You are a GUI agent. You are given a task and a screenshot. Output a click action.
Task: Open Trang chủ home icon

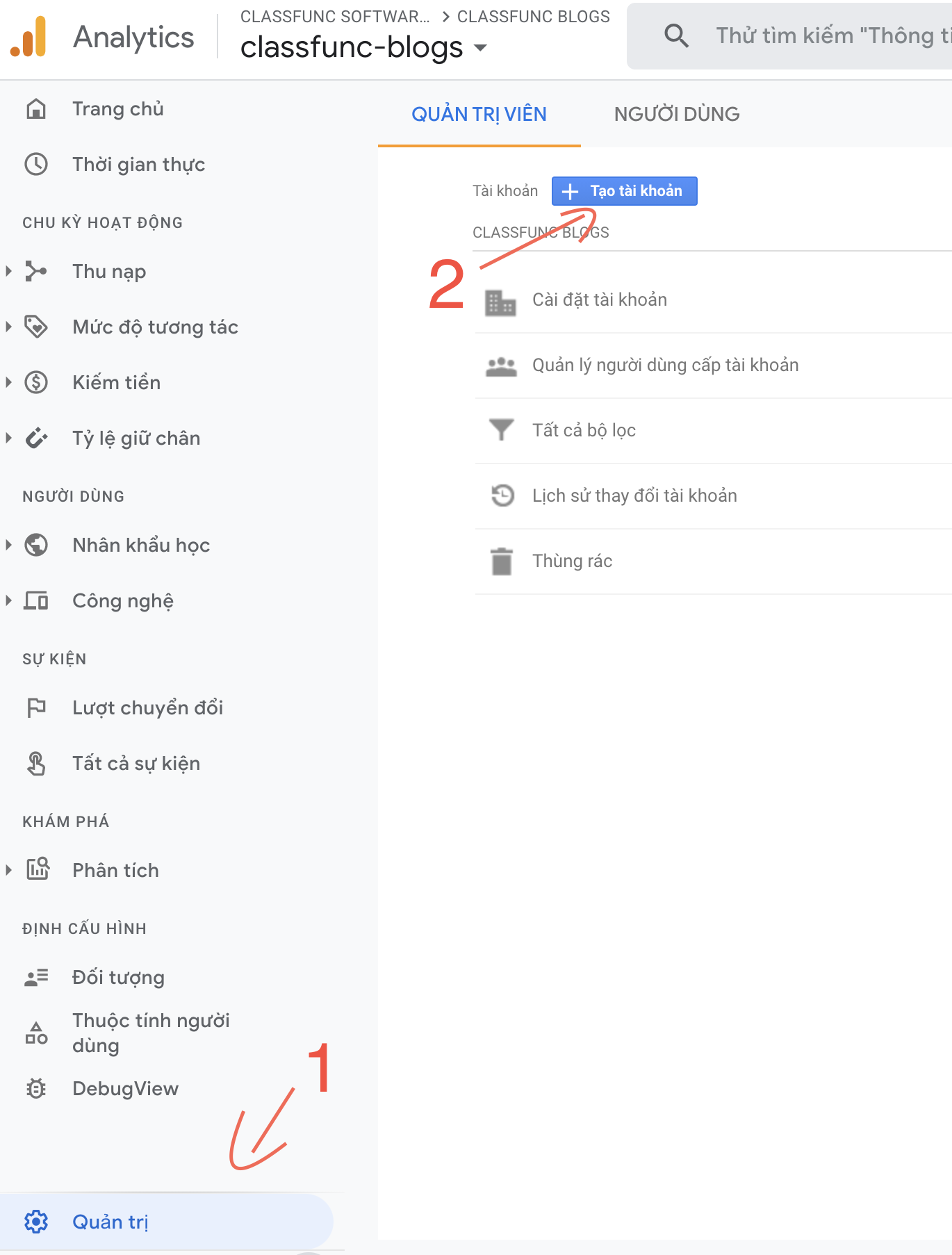36,109
